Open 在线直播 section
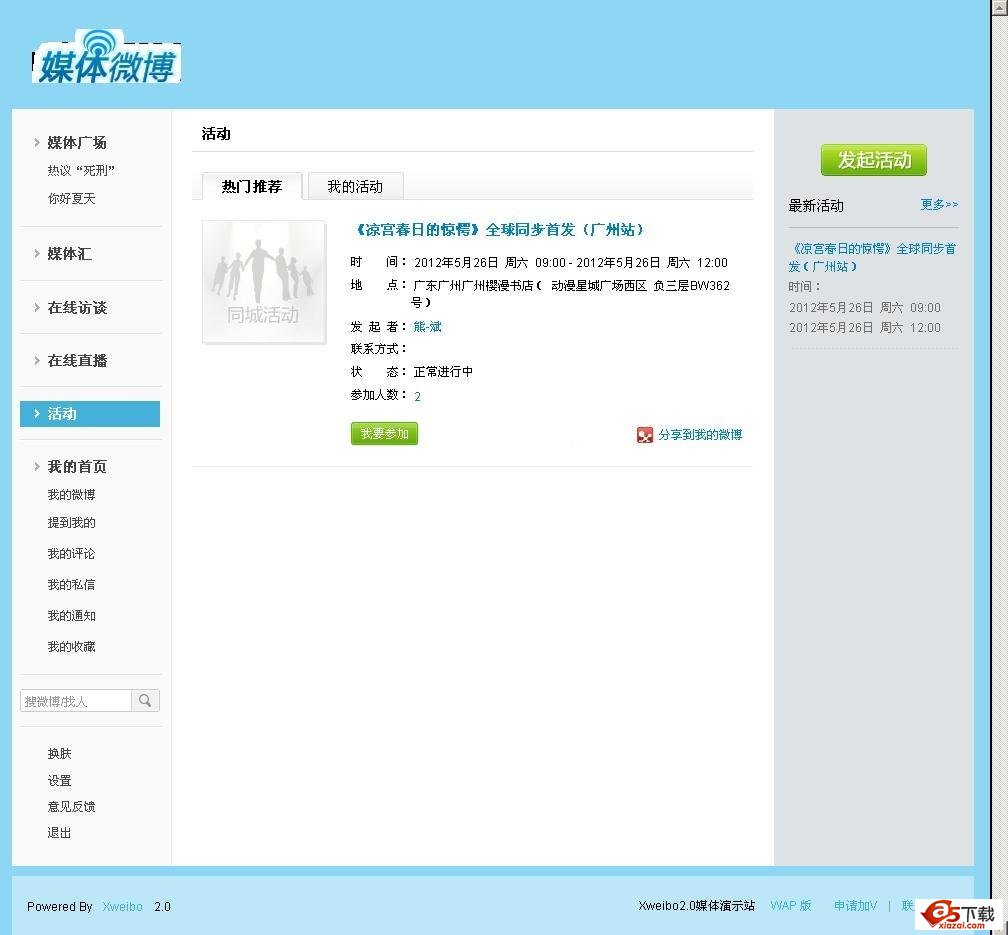The height and width of the screenshot is (935, 1008). (77, 360)
